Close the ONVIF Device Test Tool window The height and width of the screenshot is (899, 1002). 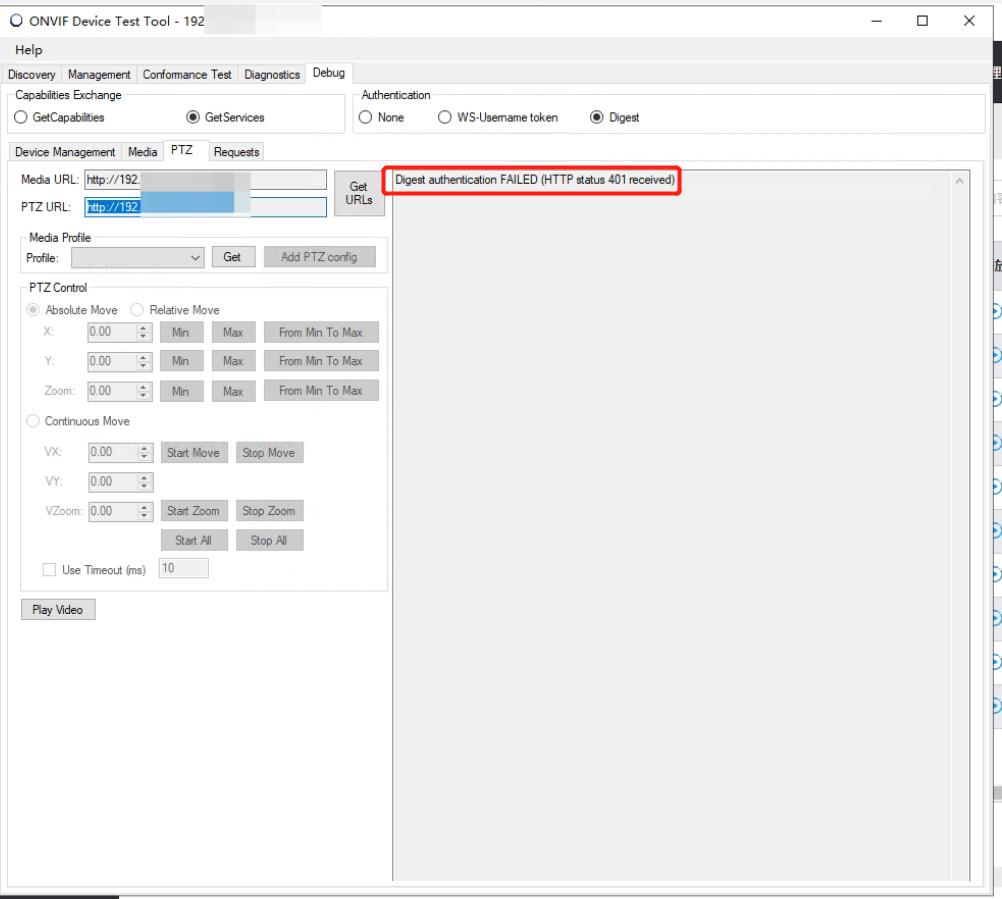click(969, 21)
